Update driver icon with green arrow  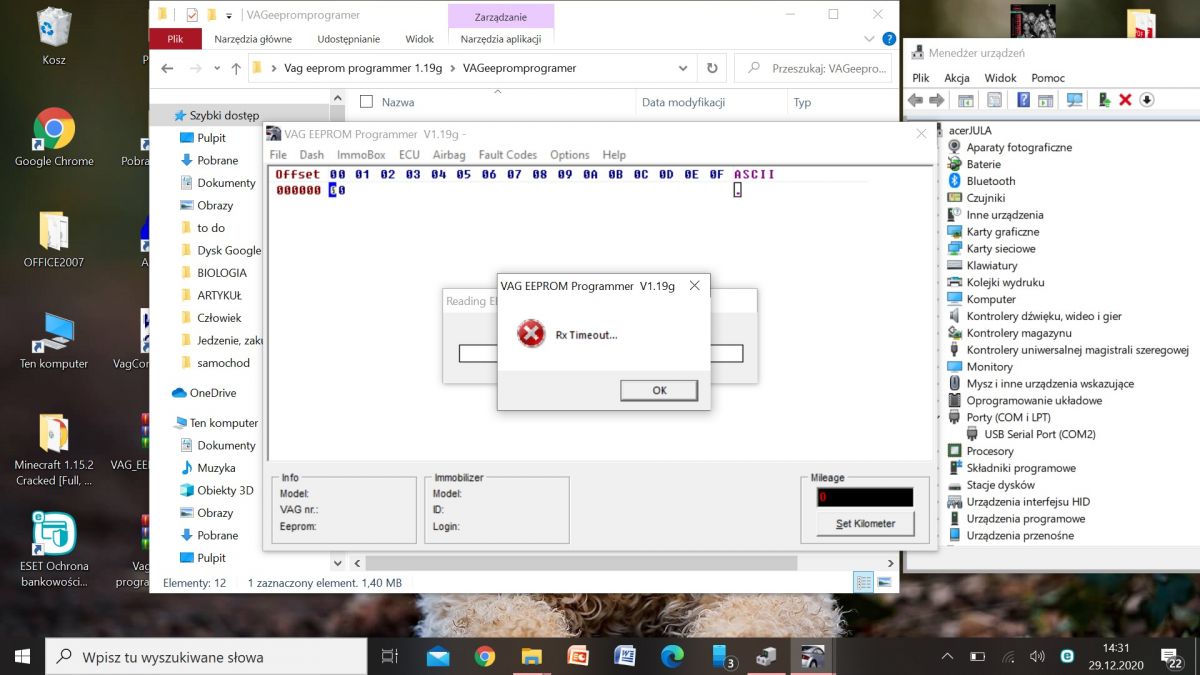pyautogui.click(x=1104, y=100)
